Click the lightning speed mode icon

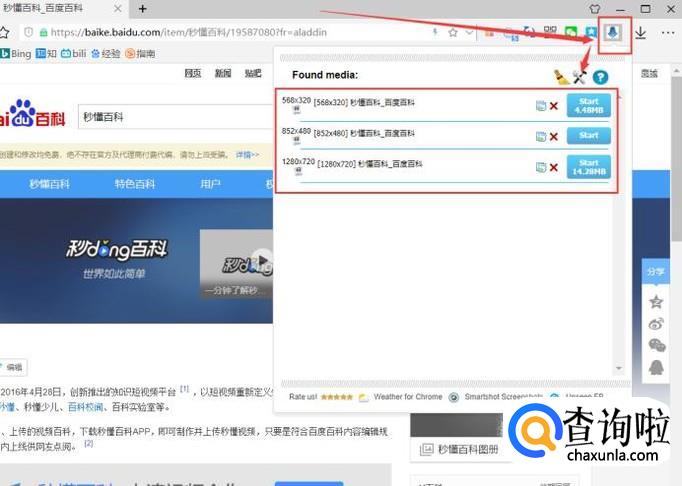(x=435, y=32)
